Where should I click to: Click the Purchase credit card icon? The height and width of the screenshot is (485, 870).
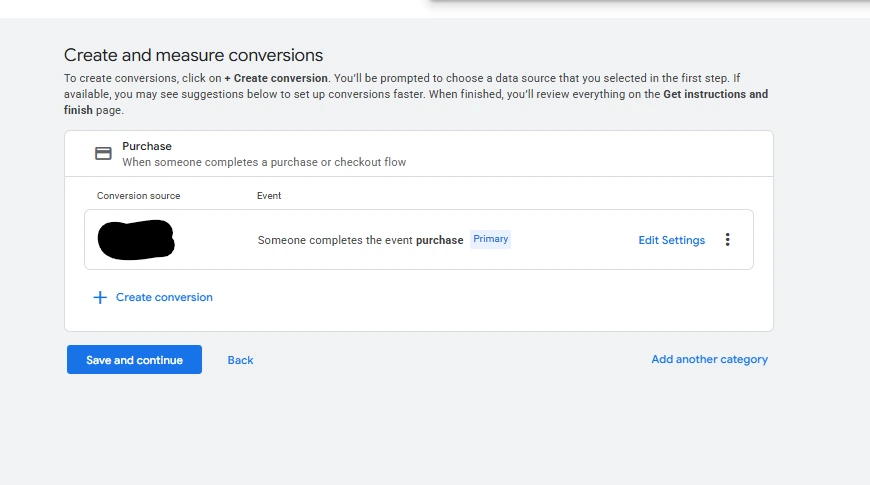[x=103, y=153]
